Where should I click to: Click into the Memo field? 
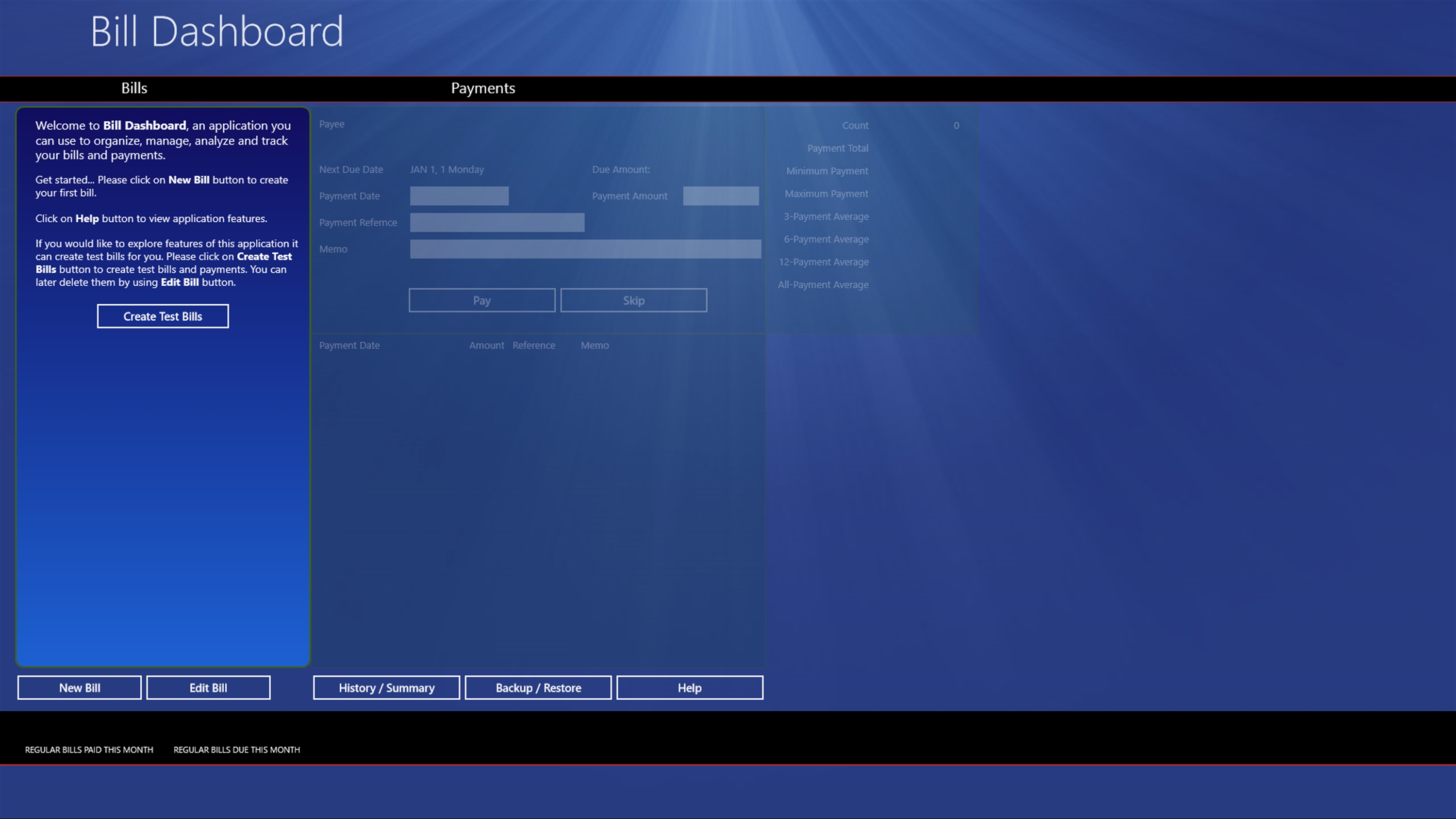[585, 249]
